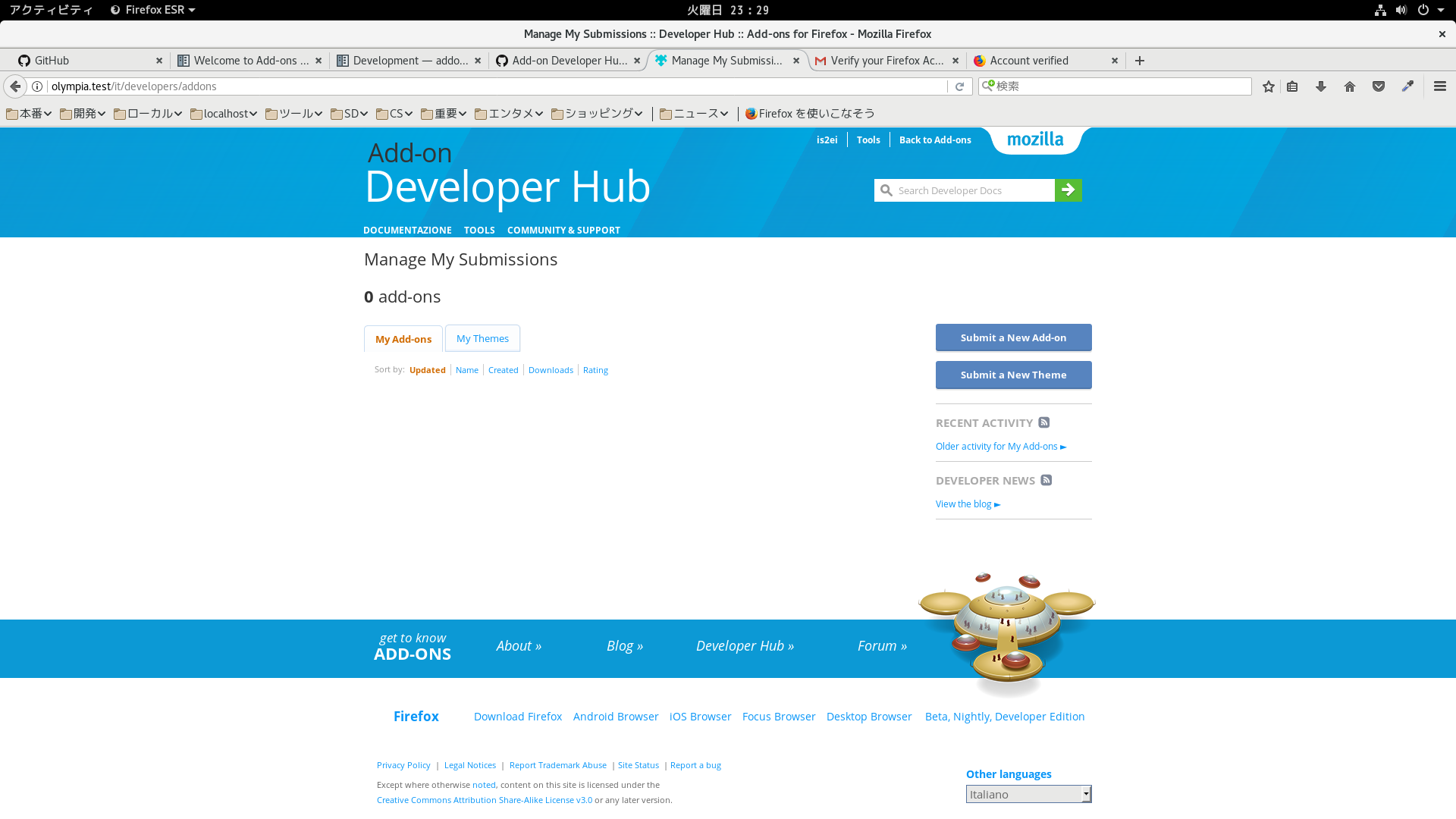1456x819 pixels.
Task: Expand the 本番 bookmarks folder
Action: click(29, 114)
